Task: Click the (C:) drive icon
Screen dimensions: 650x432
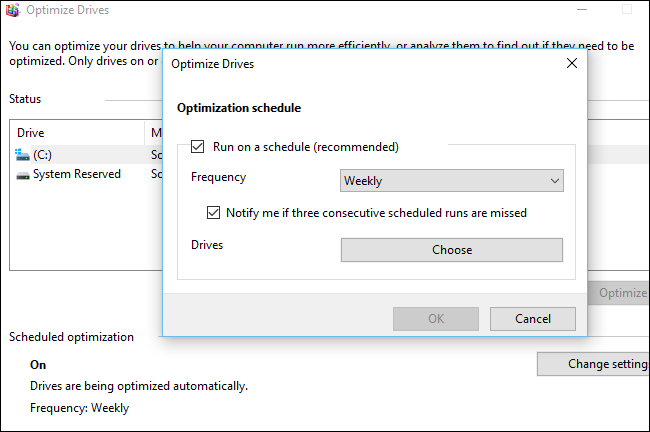Action: coord(24,154)
